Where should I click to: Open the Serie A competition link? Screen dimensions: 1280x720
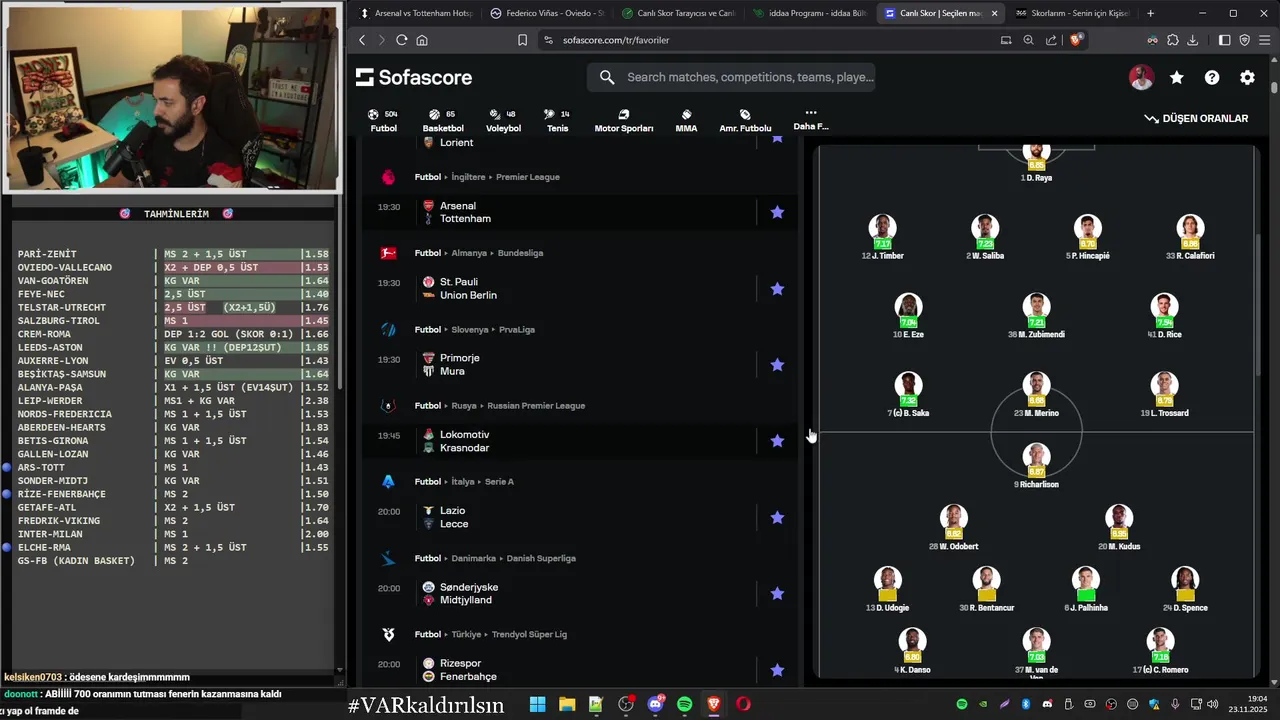[x=499, y=482]
